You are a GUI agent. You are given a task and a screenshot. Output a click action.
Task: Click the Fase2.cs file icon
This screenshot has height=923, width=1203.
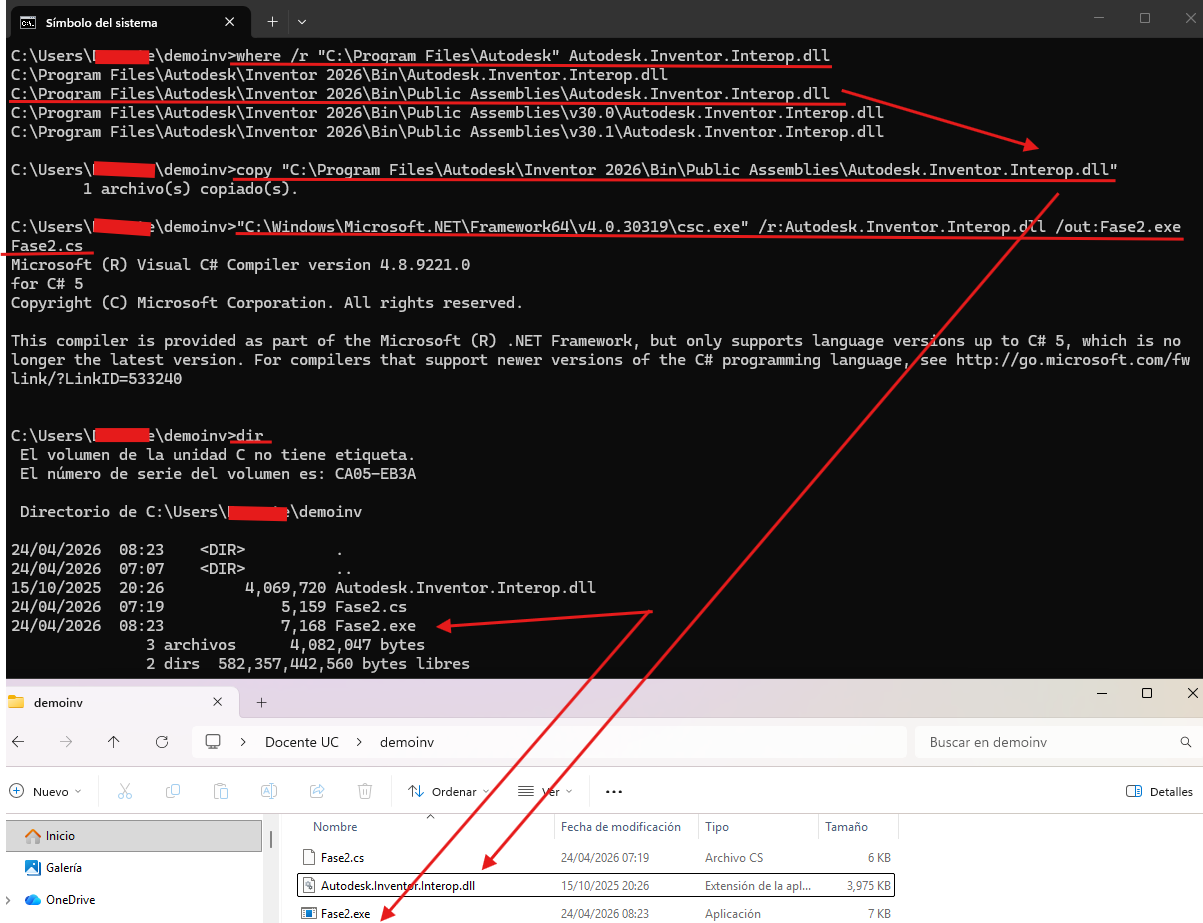[309, 858]
